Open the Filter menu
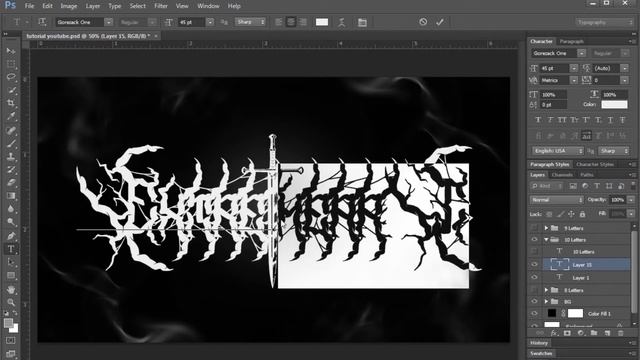640x360 pixels. click(x=161, y=6)
